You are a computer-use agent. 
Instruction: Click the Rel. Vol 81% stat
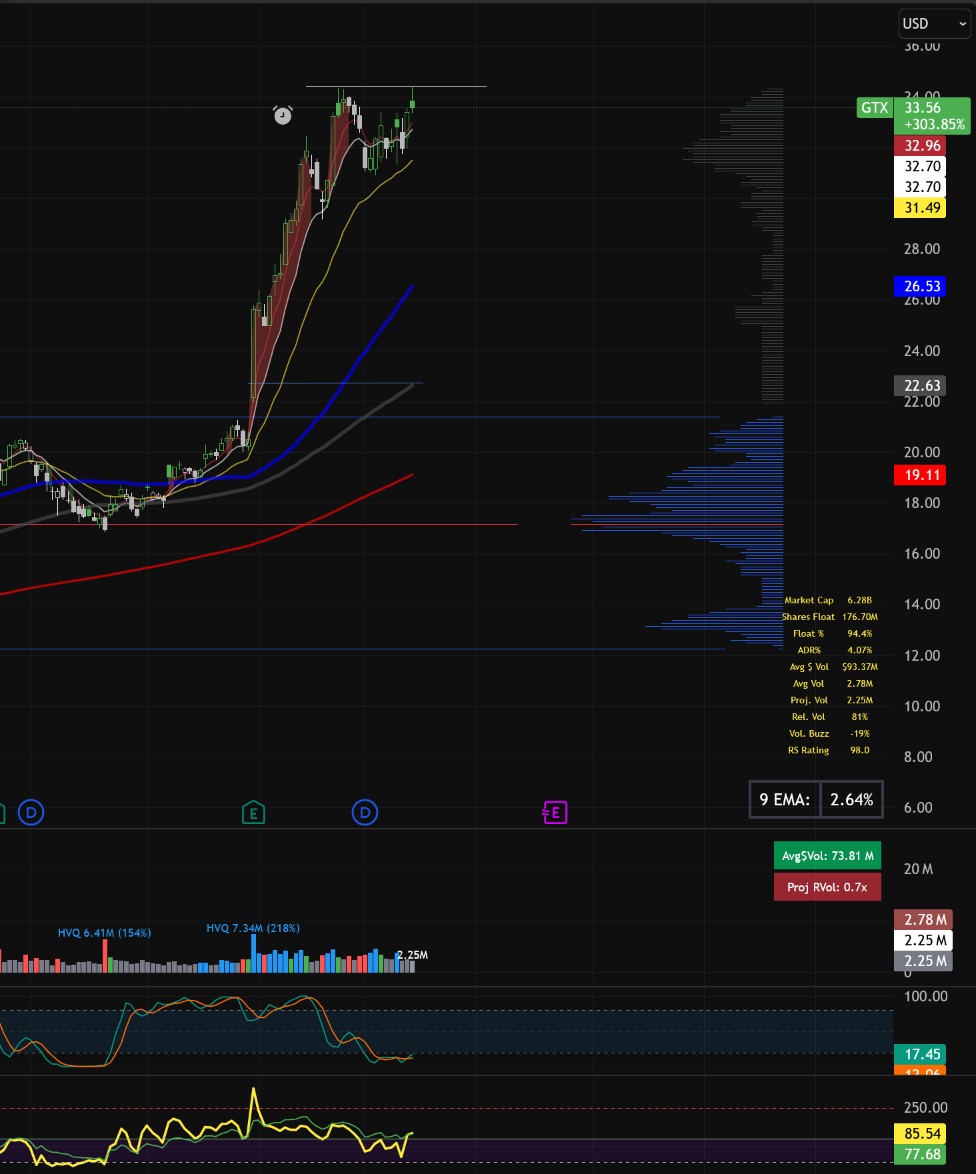830,717
